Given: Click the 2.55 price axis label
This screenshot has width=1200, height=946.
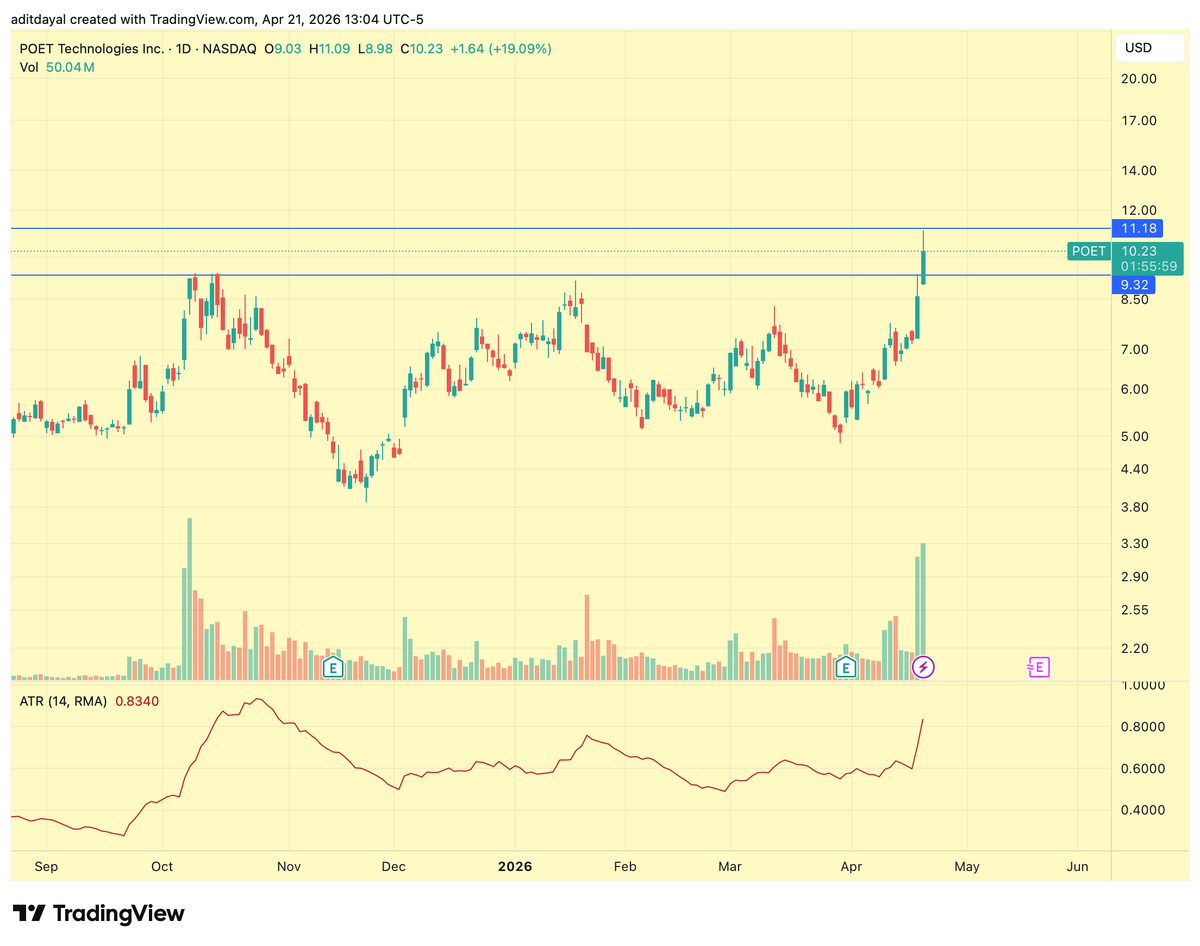Looking at the screenshot, I should pyautogui.click(x=1136, y=611).
